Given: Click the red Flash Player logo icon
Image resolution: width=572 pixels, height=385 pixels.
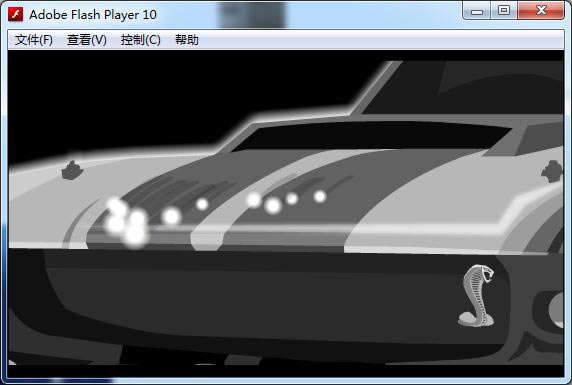Looking at the screenshot, I should [16, 15].
